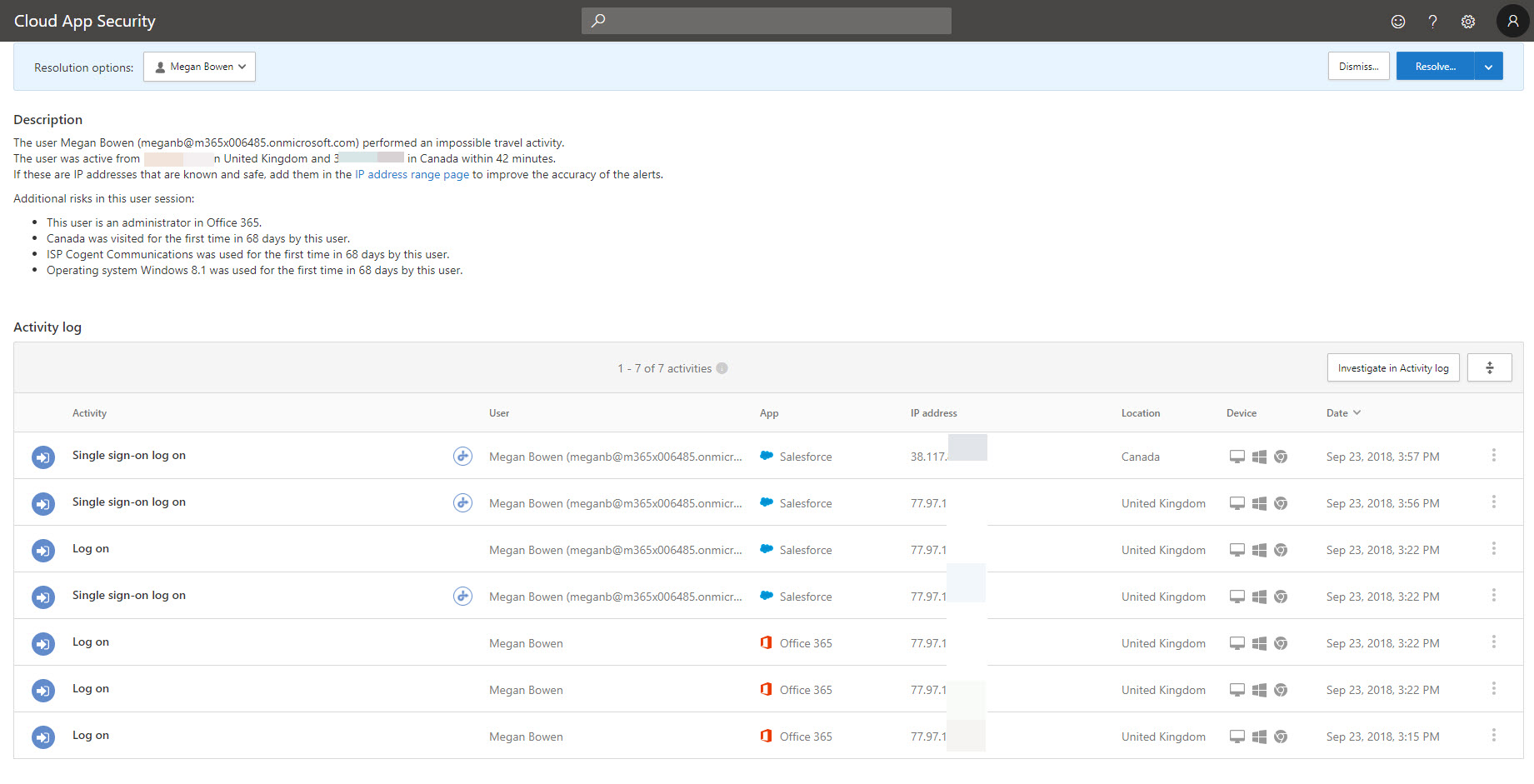
Task: Click Megan Bowen user in 3:15 PM row
Action: click(526, 737)
